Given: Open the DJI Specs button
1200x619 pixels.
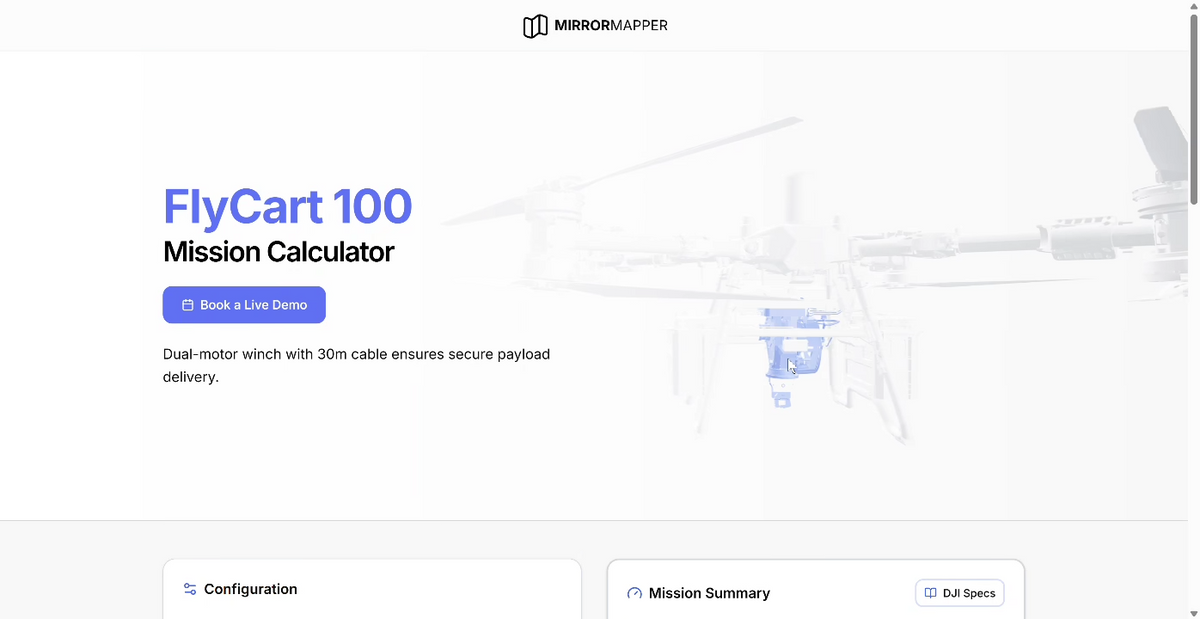Looking at the screenshot, I should 960,593.
